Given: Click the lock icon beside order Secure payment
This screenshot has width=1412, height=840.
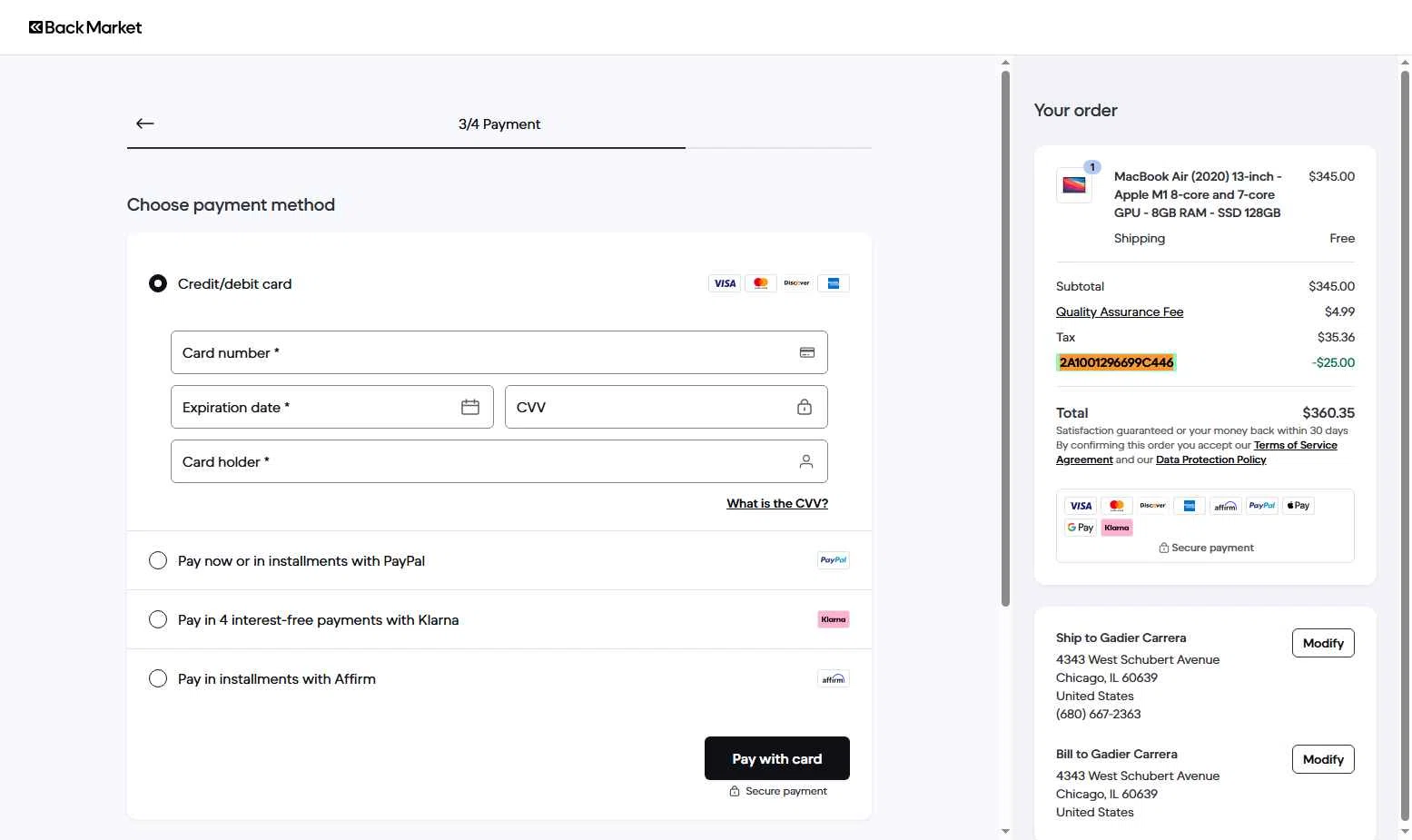Looking at the screenshot, I should (1164, 548).
